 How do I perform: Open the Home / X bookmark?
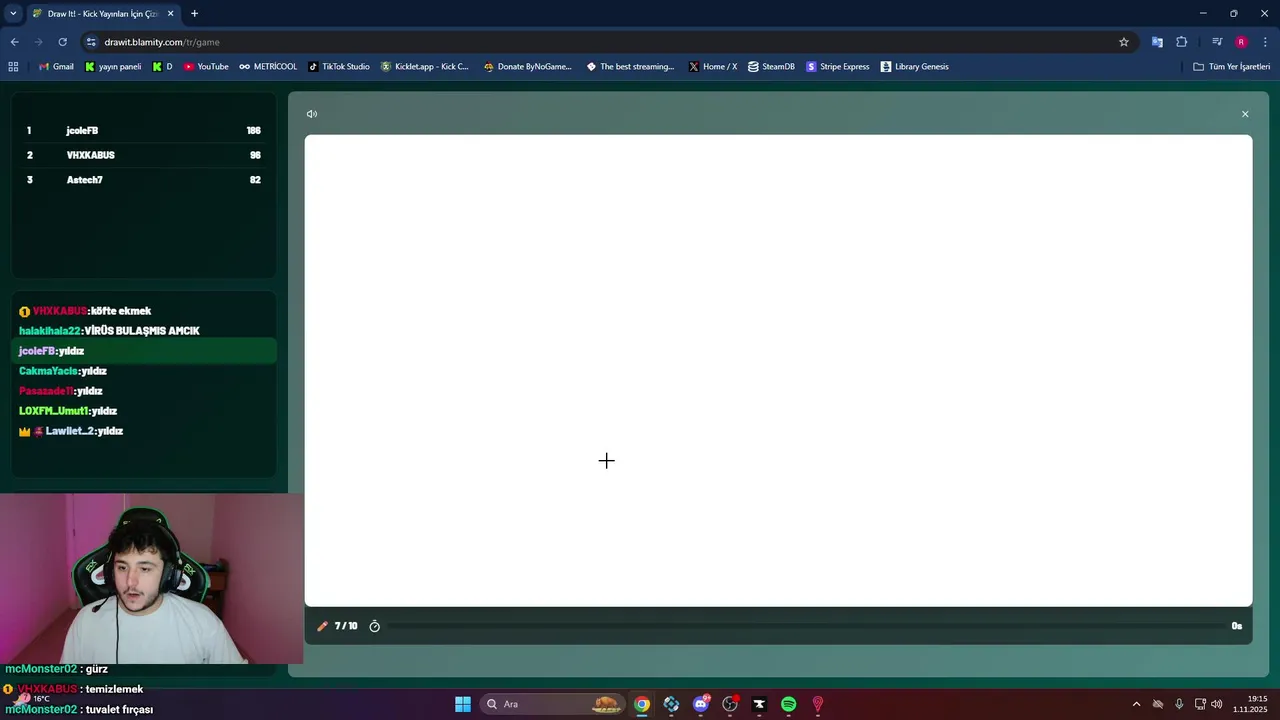click(713, 67)
